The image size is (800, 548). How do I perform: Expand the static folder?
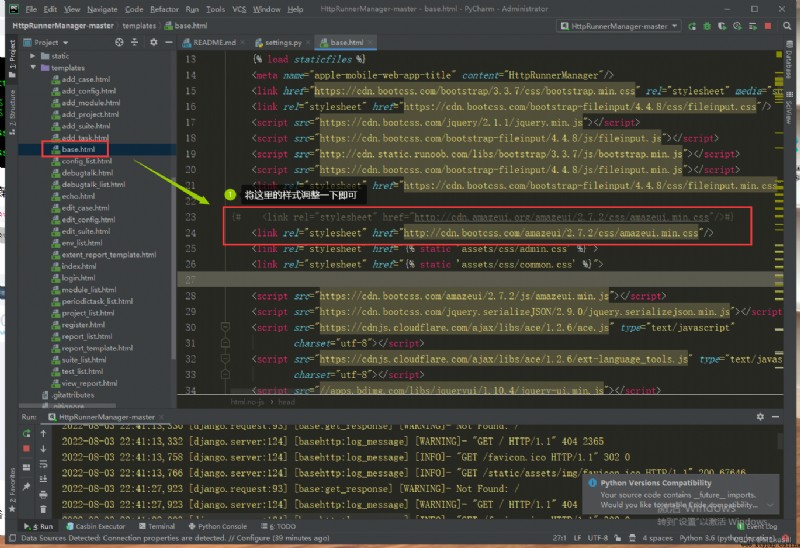pos(33,56)
